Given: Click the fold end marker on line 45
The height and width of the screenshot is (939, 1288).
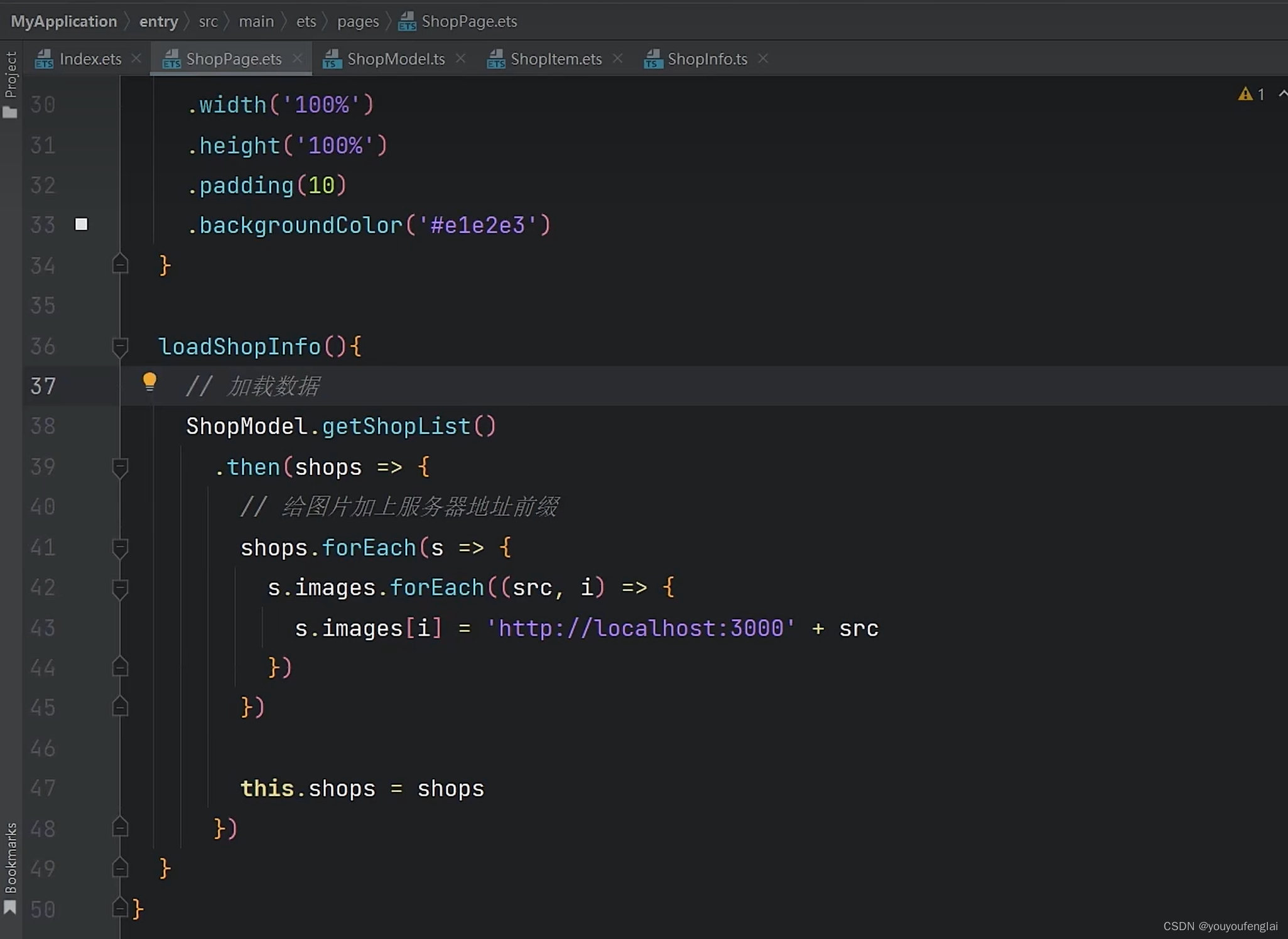Looking at the screenshot, I should (120, 707).
